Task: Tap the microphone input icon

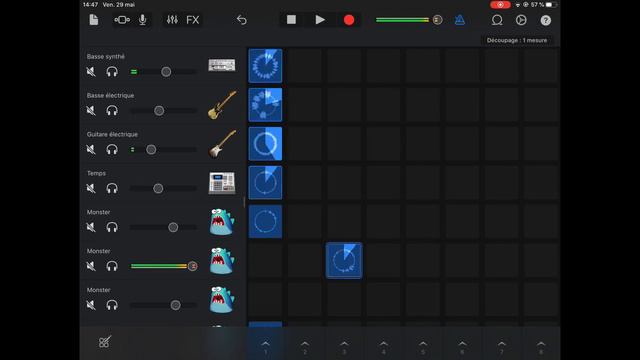Action: [142, 20]
